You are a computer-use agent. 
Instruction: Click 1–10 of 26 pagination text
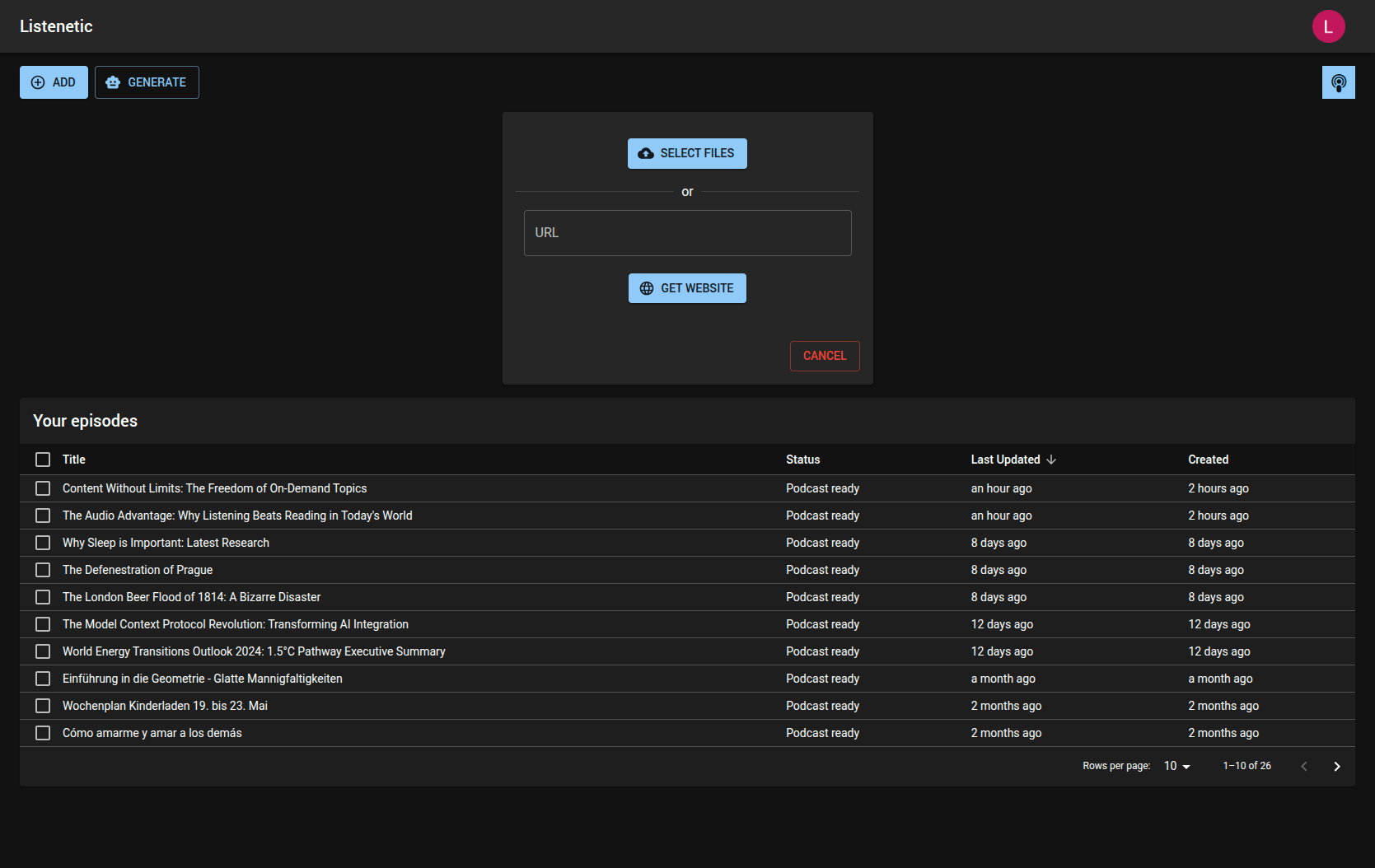(x=1246, y=766)
